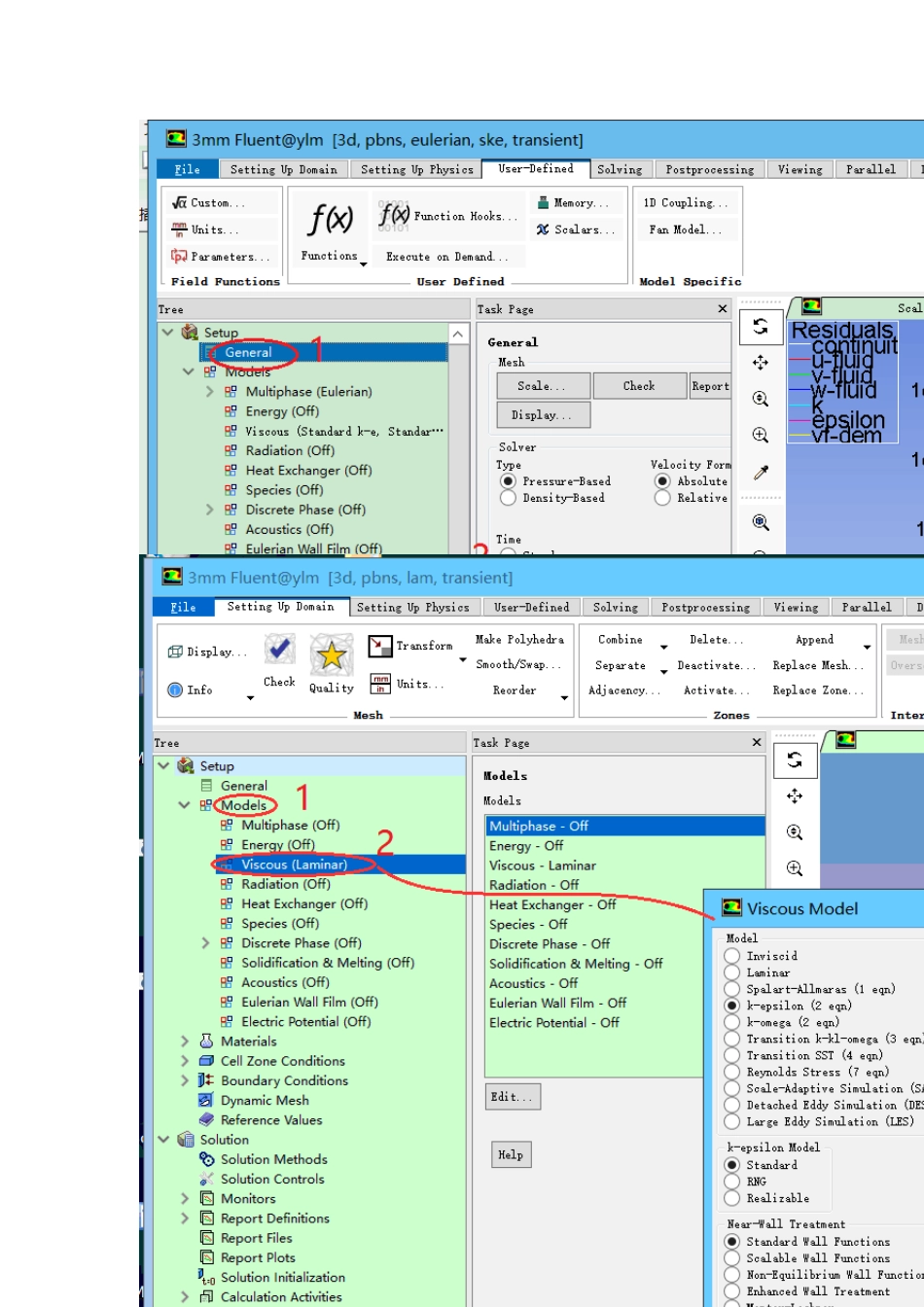Collapse the Solution tree section
The width and height of the screenshot is (924, 1307).
pyautogui.click(x=163, y=1140)
